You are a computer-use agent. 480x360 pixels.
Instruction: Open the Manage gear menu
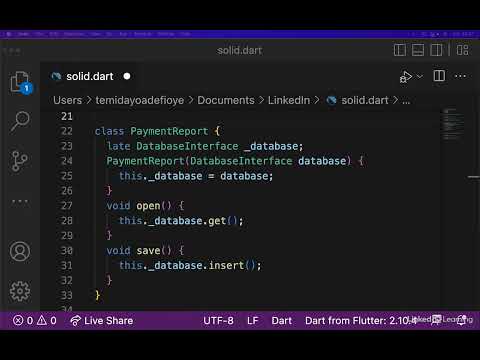click(x=20, y=291)
